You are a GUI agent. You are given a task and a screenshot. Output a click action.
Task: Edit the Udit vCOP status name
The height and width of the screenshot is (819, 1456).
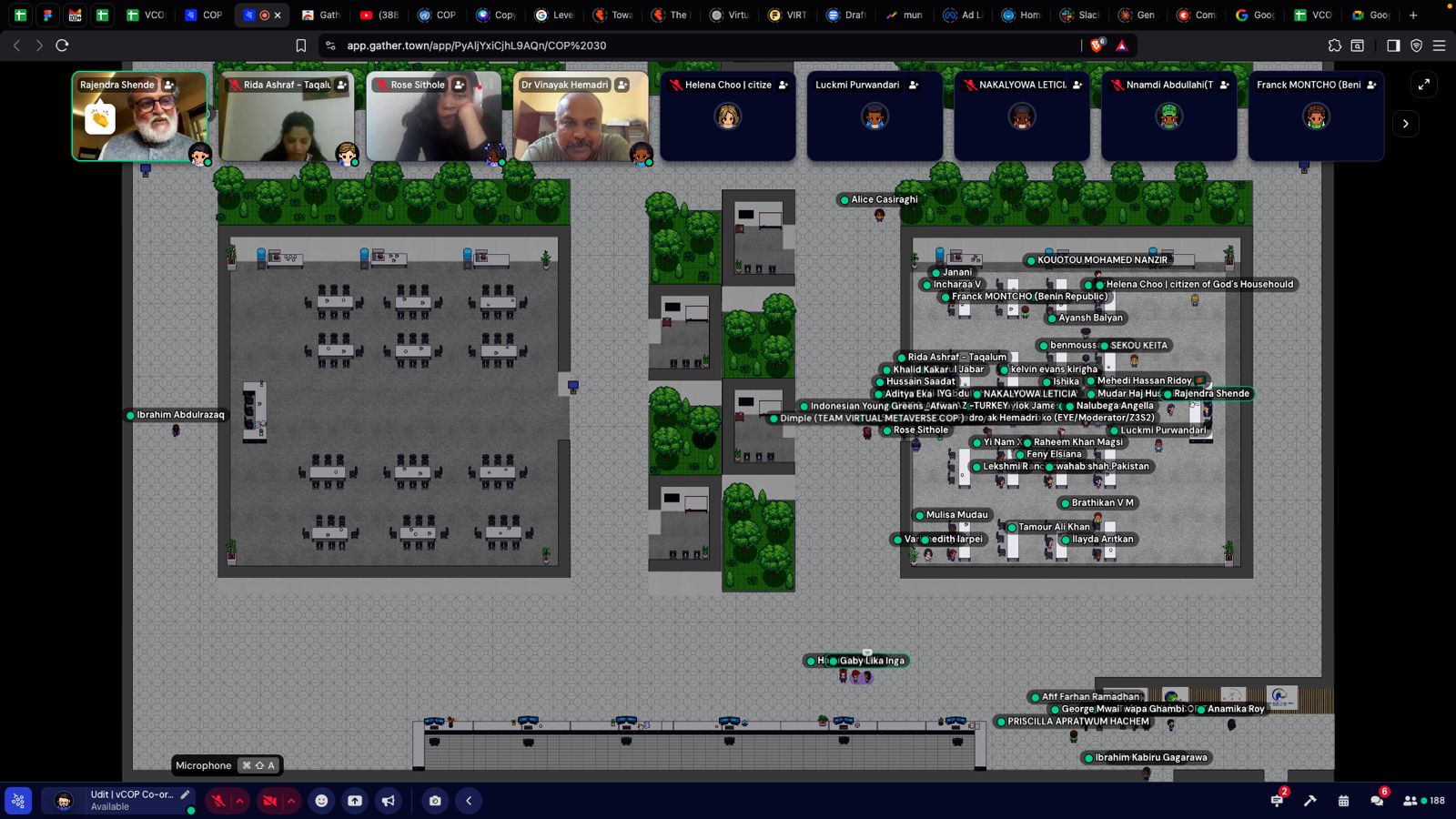click(x=186, y=794)
